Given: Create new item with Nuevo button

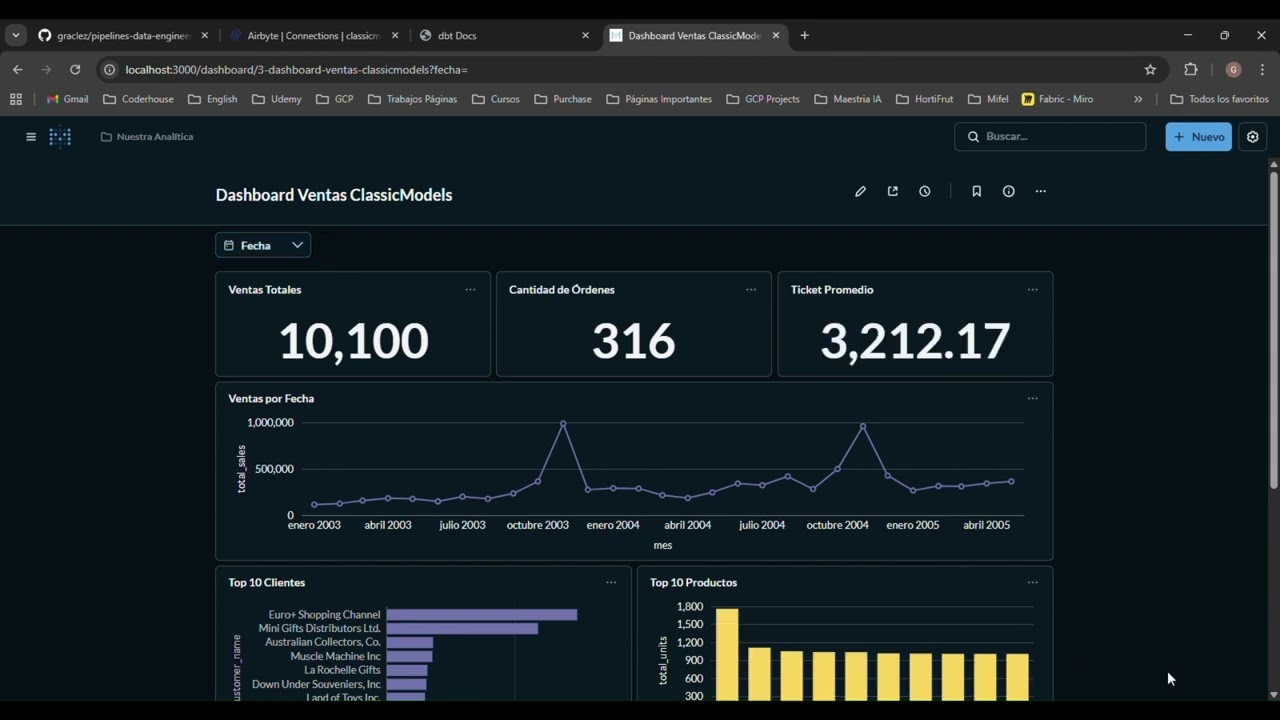Looking at the screenshot, I should coord(1198,137).
